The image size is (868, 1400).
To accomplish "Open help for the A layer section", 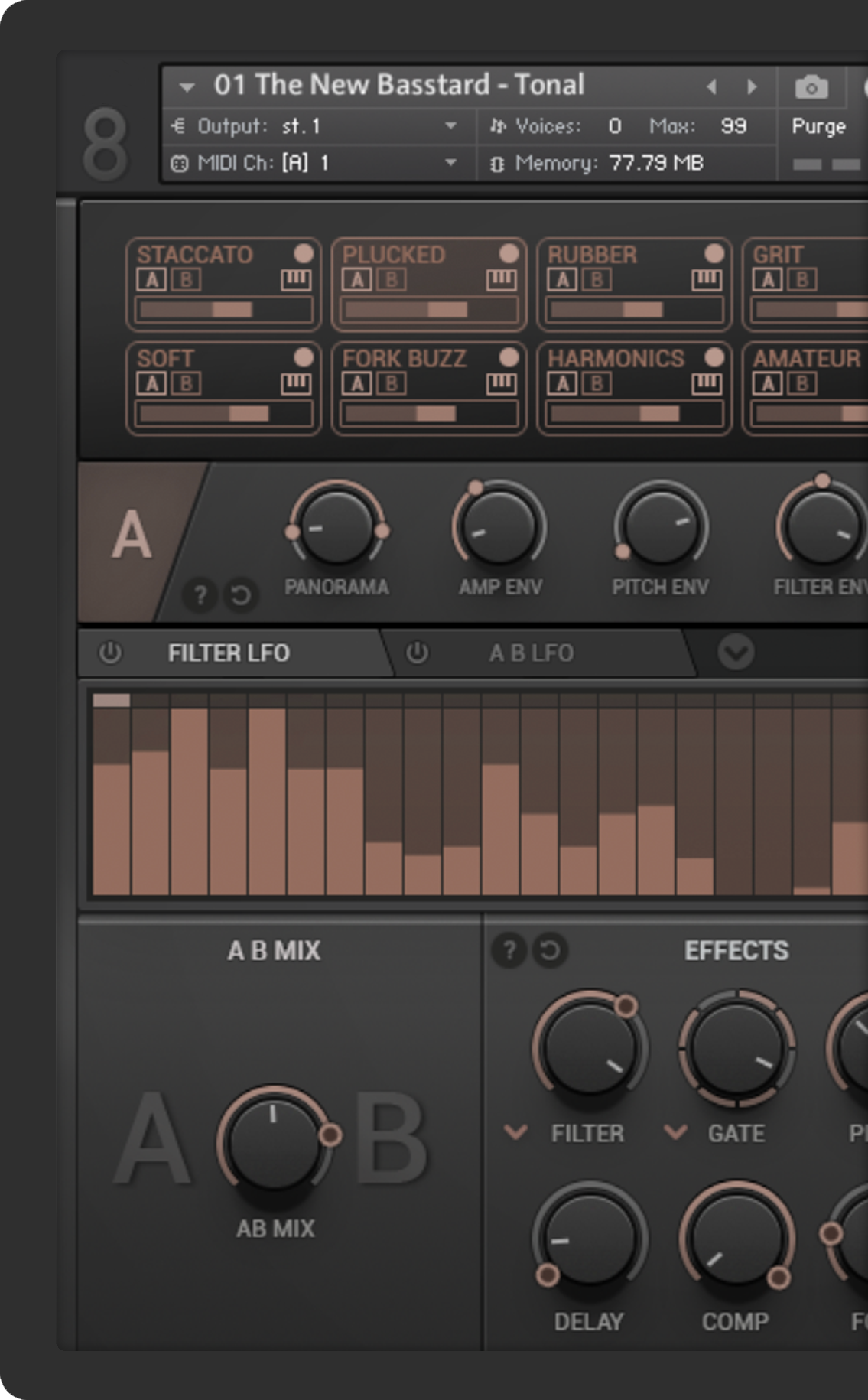I will click(200, 594).
